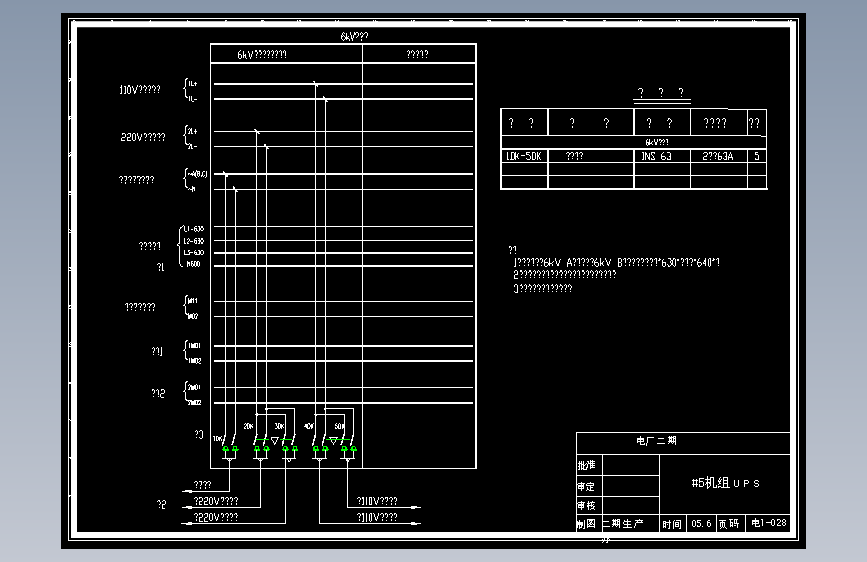The image size is (867, 562).
Task: Pick the "N600" line label
Action: 194,264
